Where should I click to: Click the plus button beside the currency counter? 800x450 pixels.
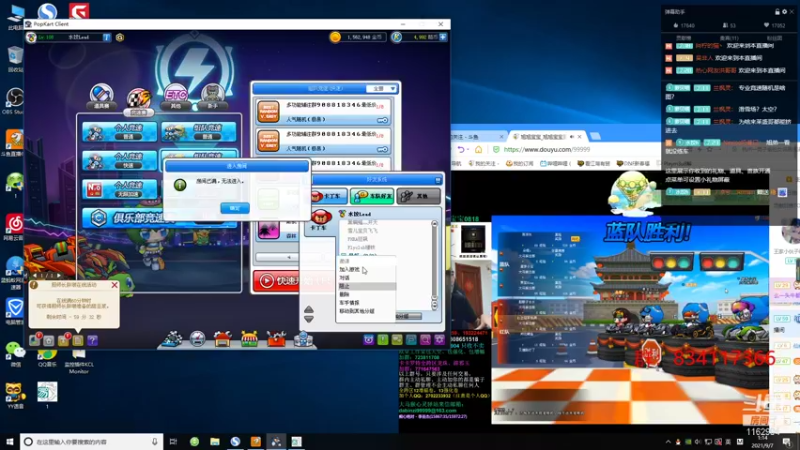(443, 37)
